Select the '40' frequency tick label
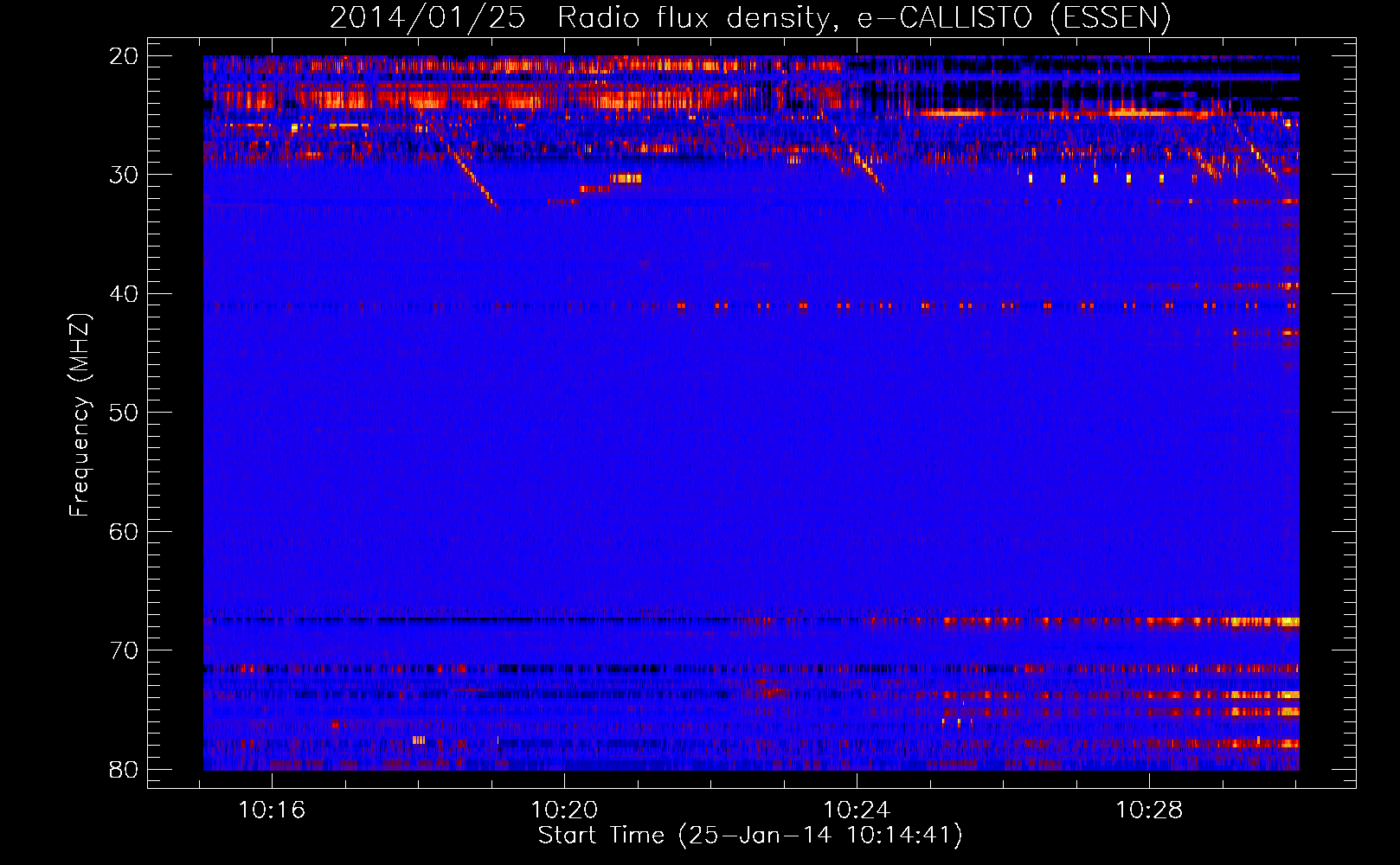 tap(125, 294)
